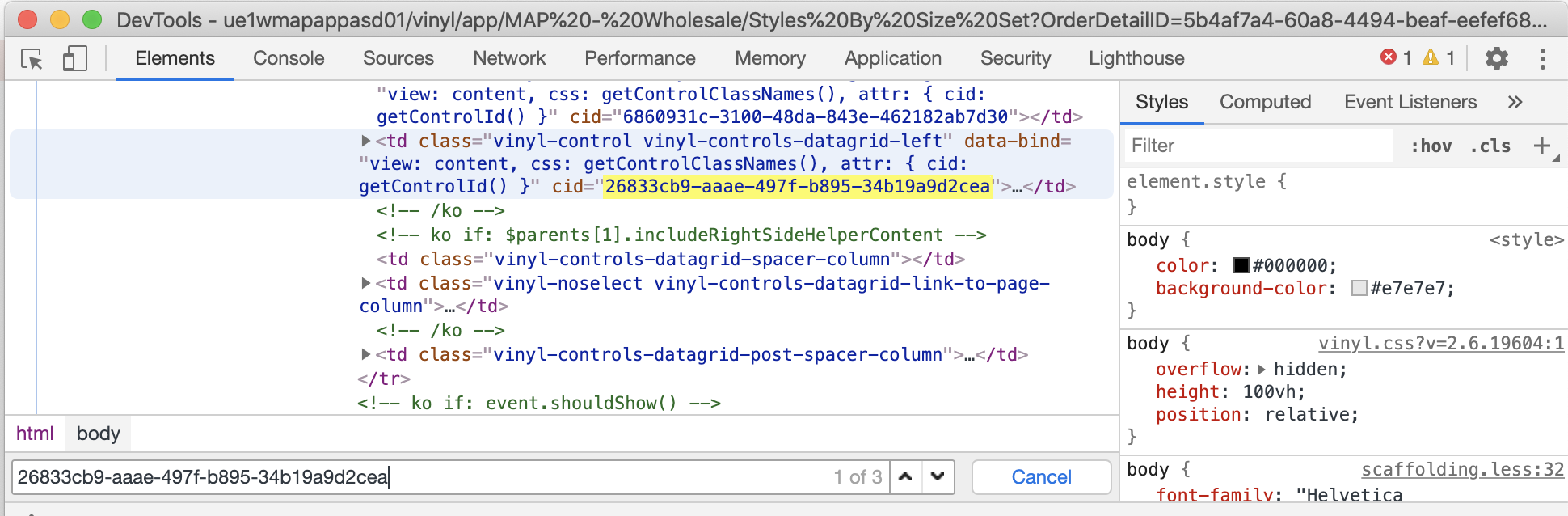Toggle the .cls class editor
This screenshot has width=1568, height=516.
click(x=1490, y=146)
